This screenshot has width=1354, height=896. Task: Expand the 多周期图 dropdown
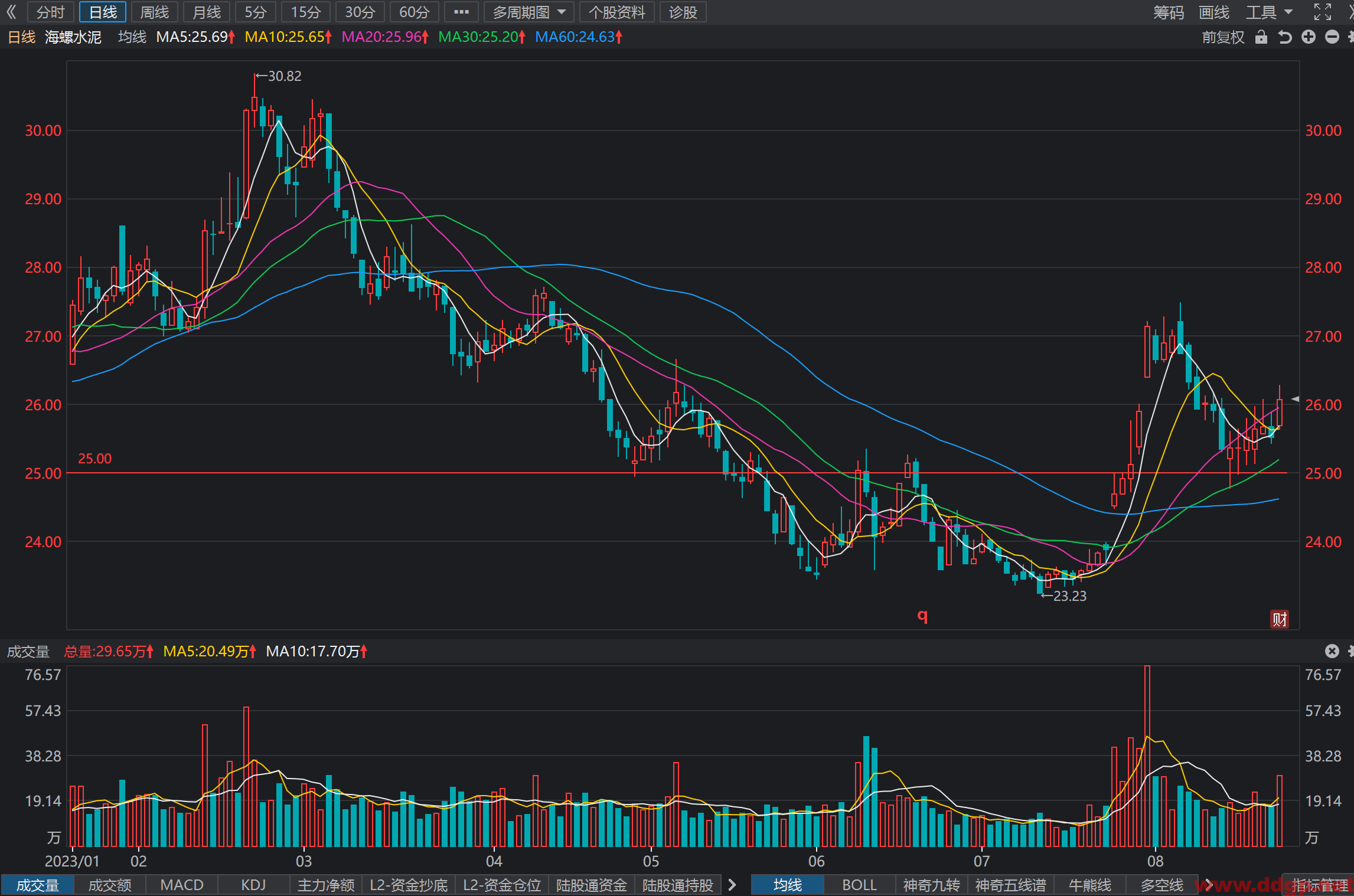point(530,12)
